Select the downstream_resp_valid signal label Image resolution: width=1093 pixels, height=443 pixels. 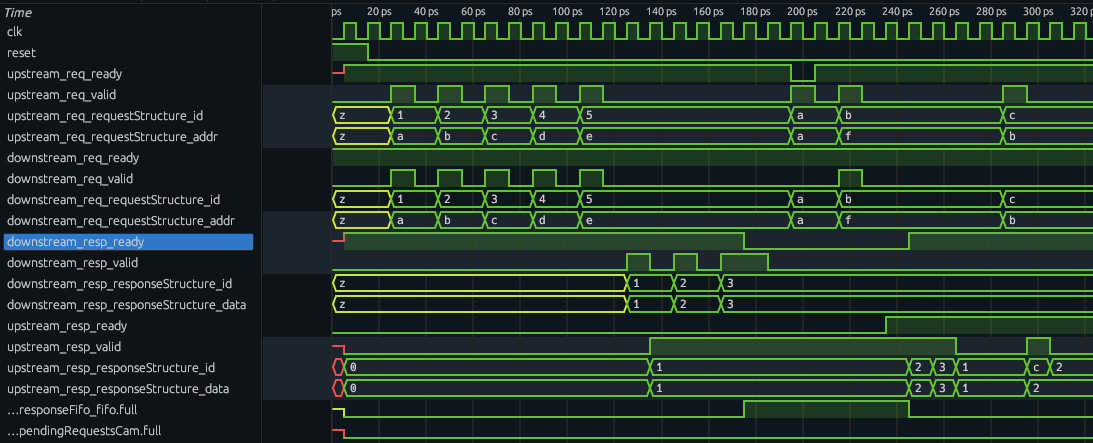74,263
